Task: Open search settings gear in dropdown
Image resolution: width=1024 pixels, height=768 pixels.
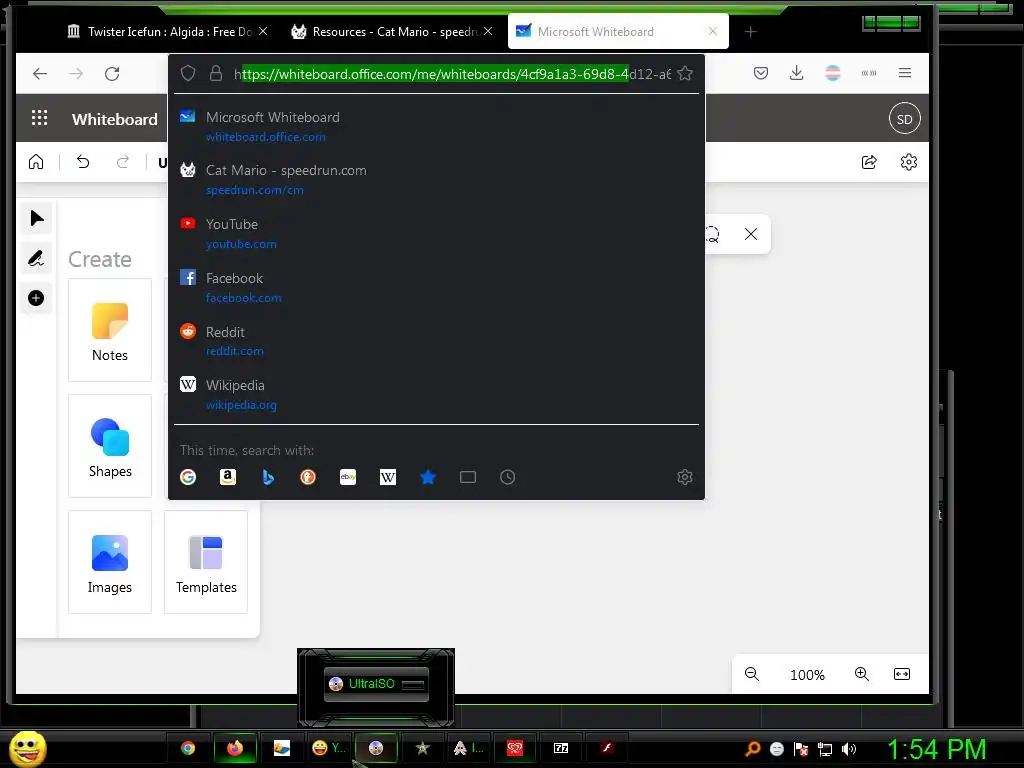Action: [x=684, y=477]
